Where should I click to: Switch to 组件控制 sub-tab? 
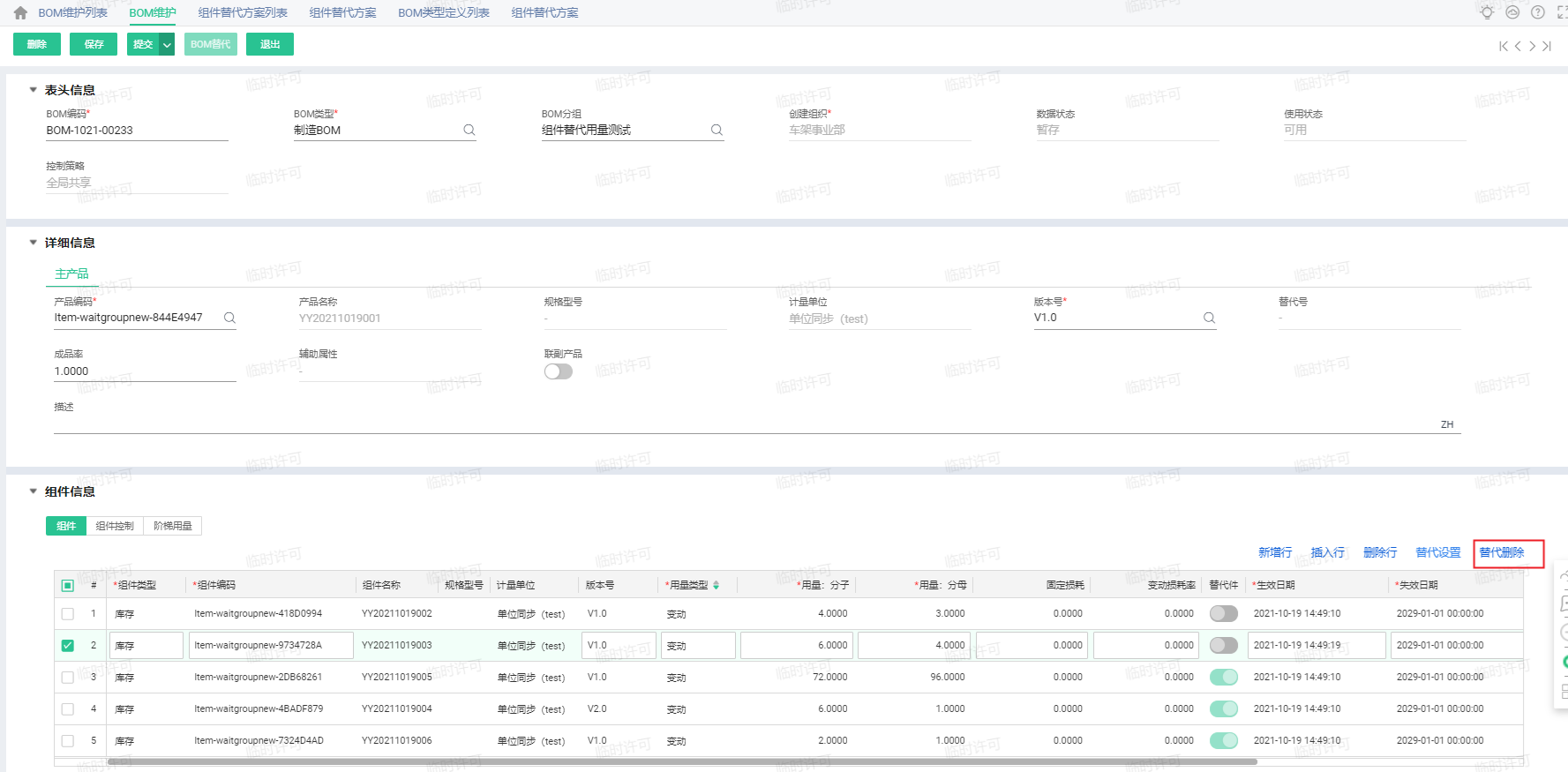(115, 526)
